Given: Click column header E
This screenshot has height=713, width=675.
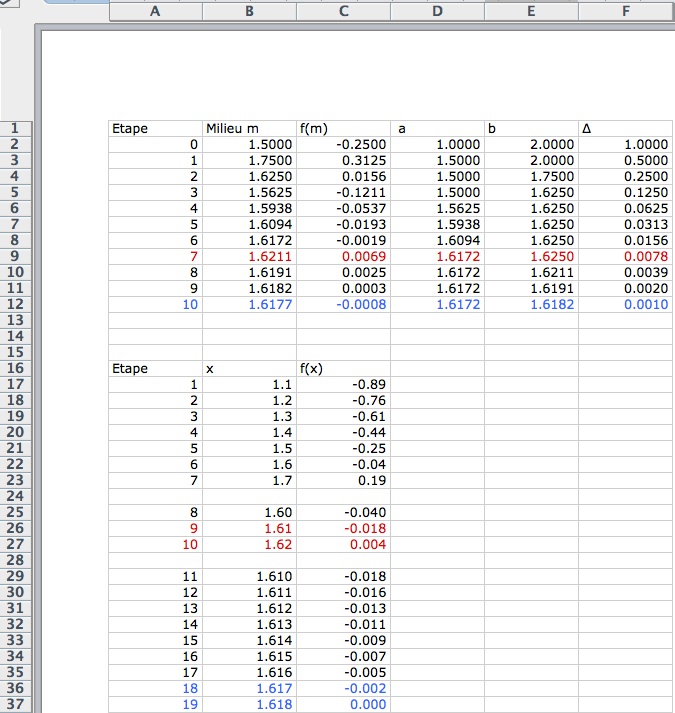Looking at the screenshot, I should click(531, 12).
